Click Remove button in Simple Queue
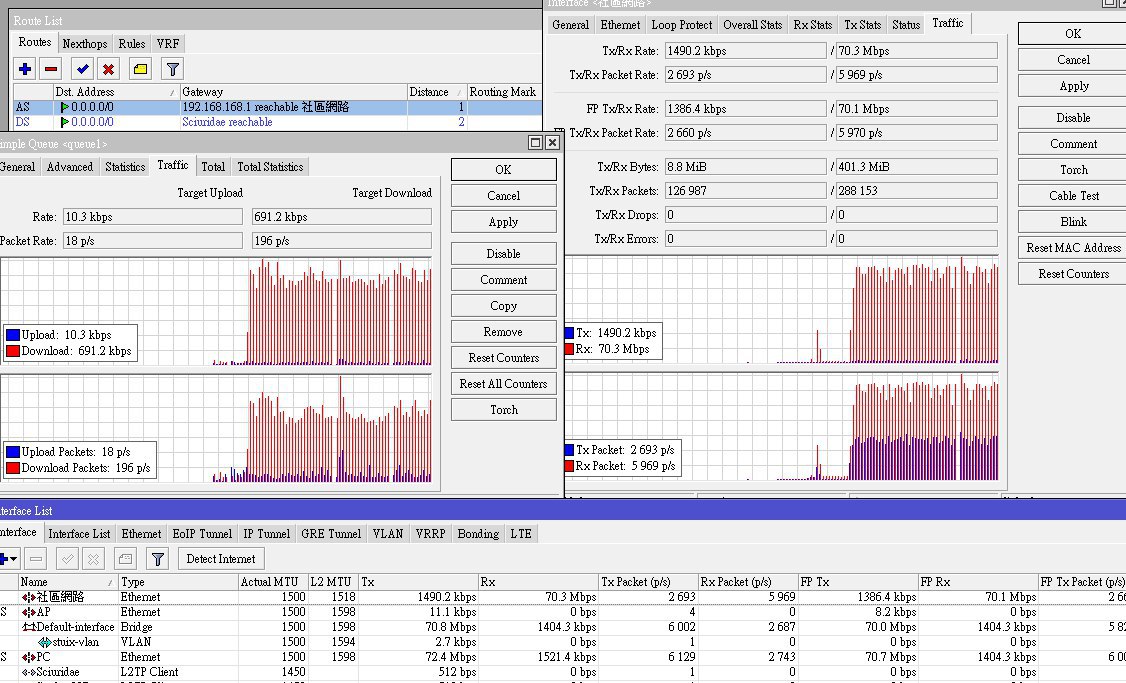The image size is (1126, 683). click(503, 332)
